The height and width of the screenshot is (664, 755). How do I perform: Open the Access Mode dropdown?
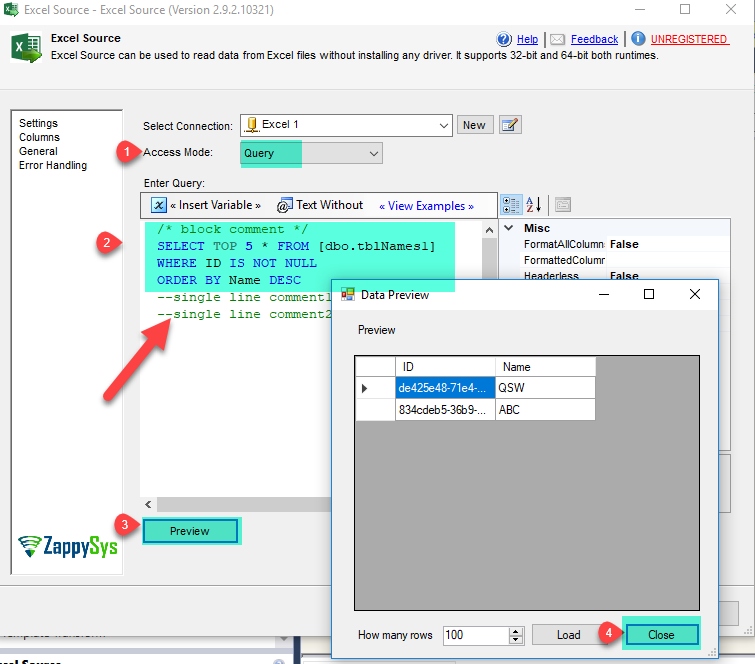[x=374, y=153]
